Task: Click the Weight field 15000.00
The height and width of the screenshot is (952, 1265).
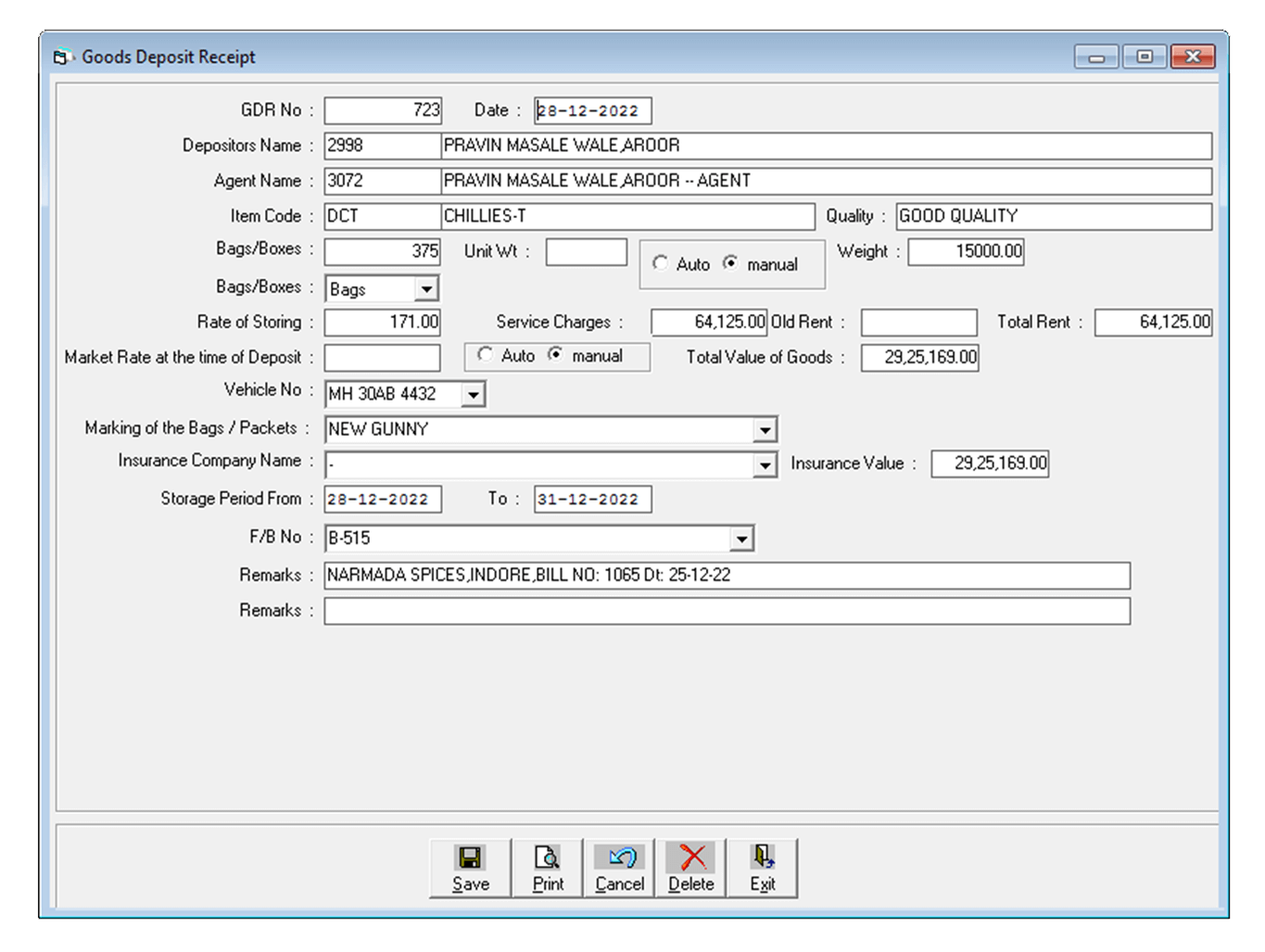Action: click(966, 251)
